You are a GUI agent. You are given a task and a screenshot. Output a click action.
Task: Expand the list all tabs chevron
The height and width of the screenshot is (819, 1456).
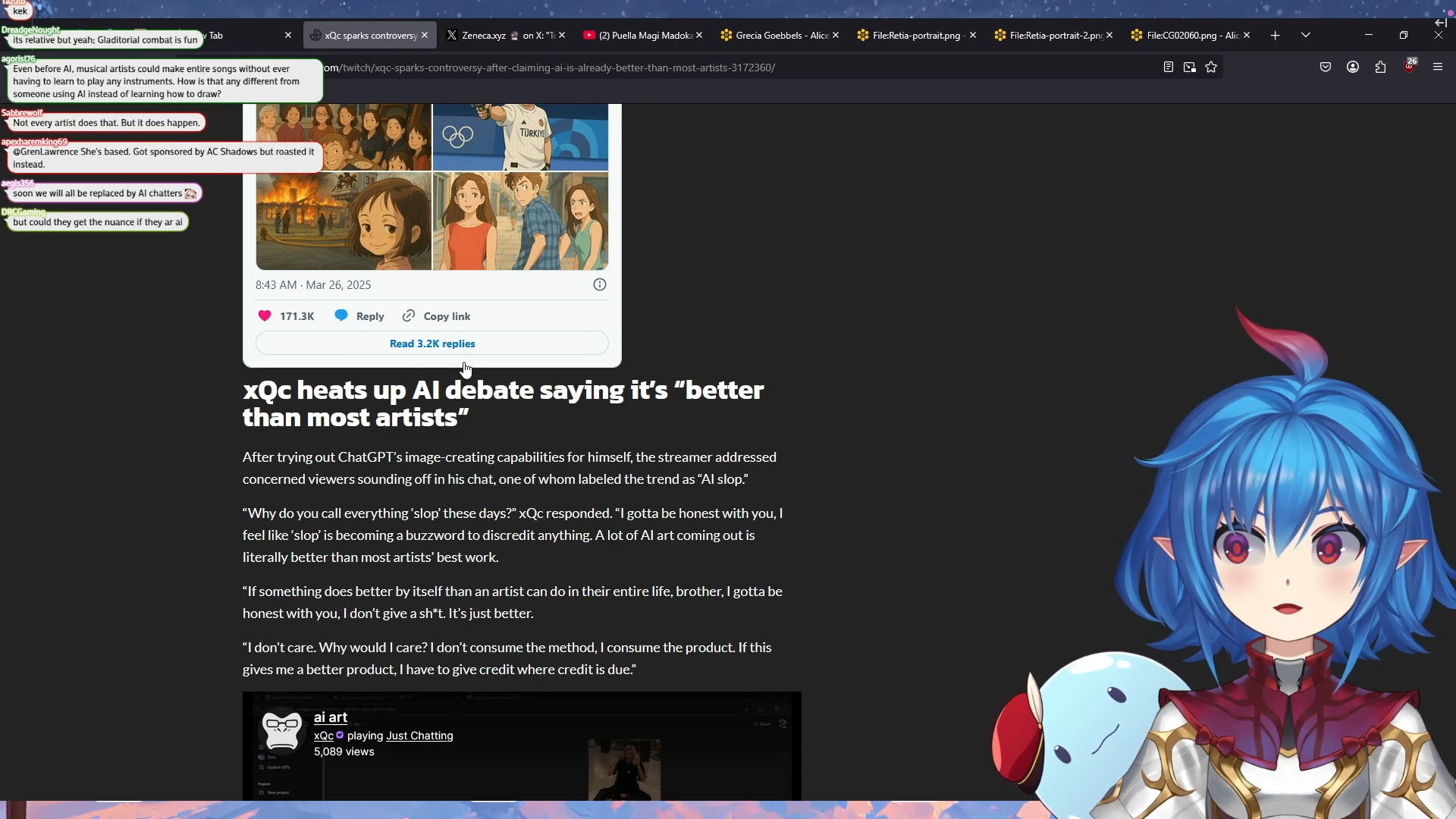(1306, 36)
